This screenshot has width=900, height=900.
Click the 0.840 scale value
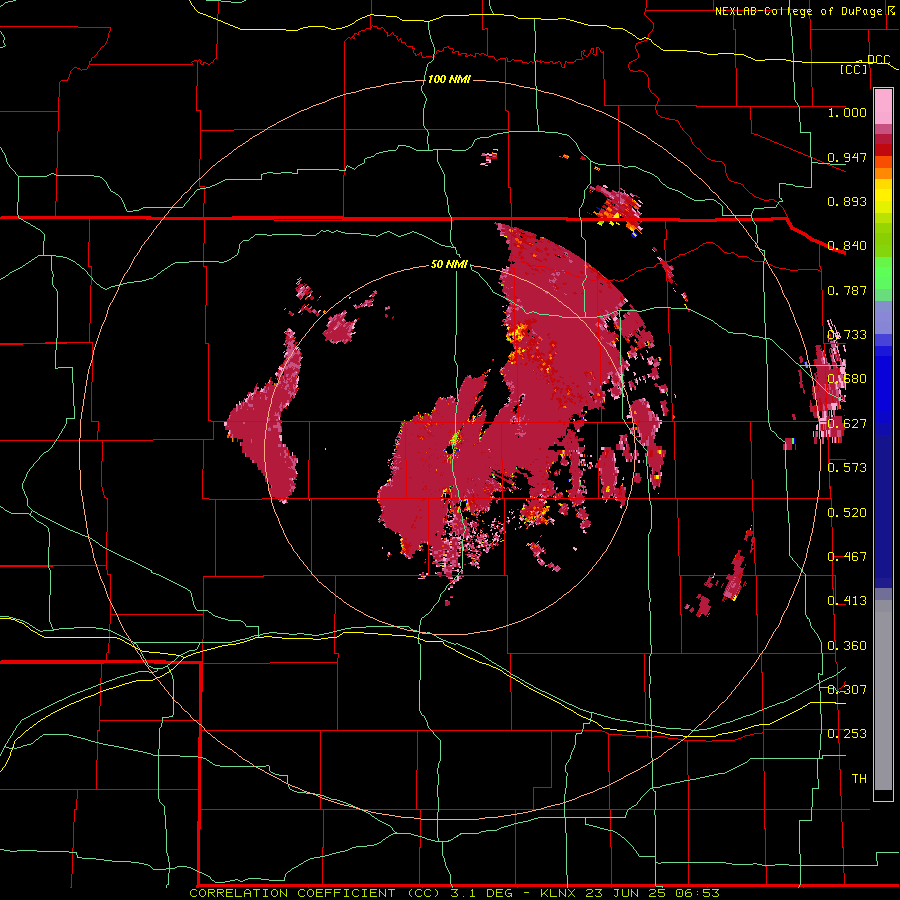point(847,246)
